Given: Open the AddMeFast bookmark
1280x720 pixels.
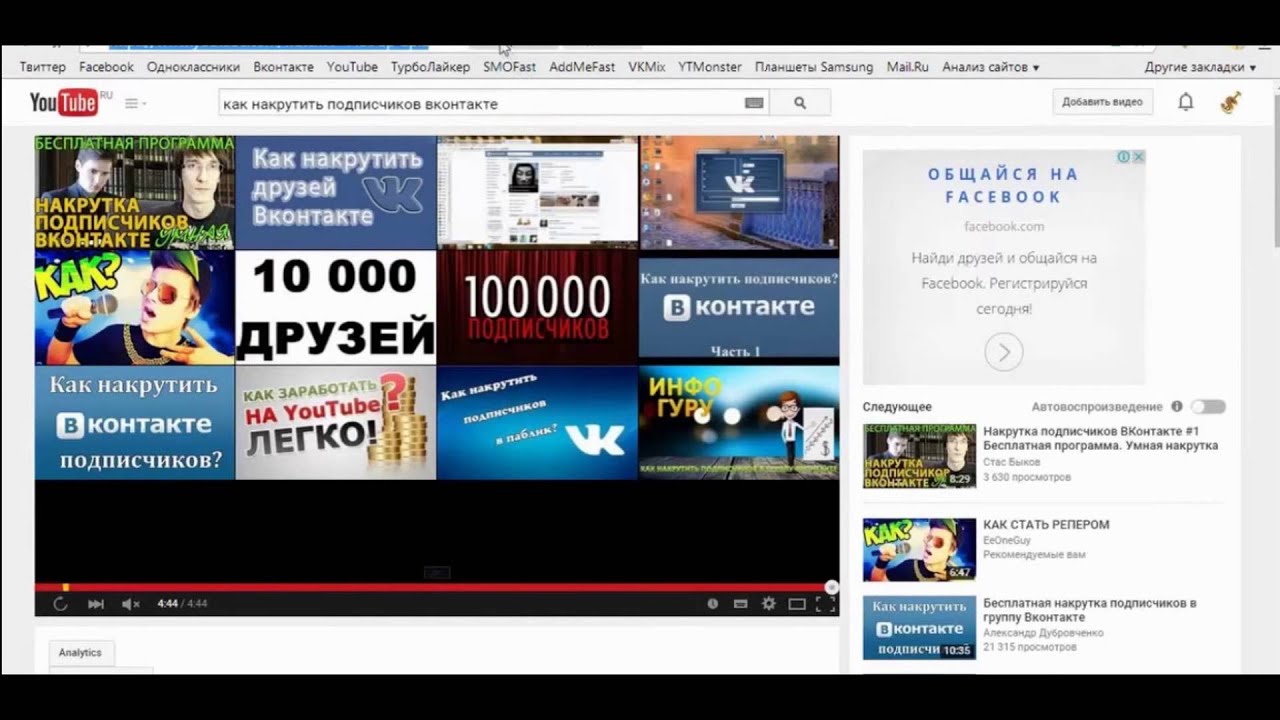Looking at the screenshot, I should [582, 67].
